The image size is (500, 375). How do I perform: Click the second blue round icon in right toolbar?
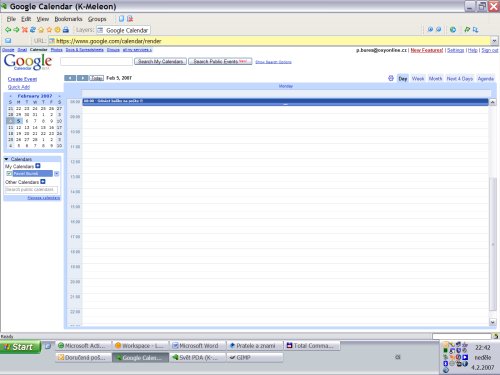439,30
